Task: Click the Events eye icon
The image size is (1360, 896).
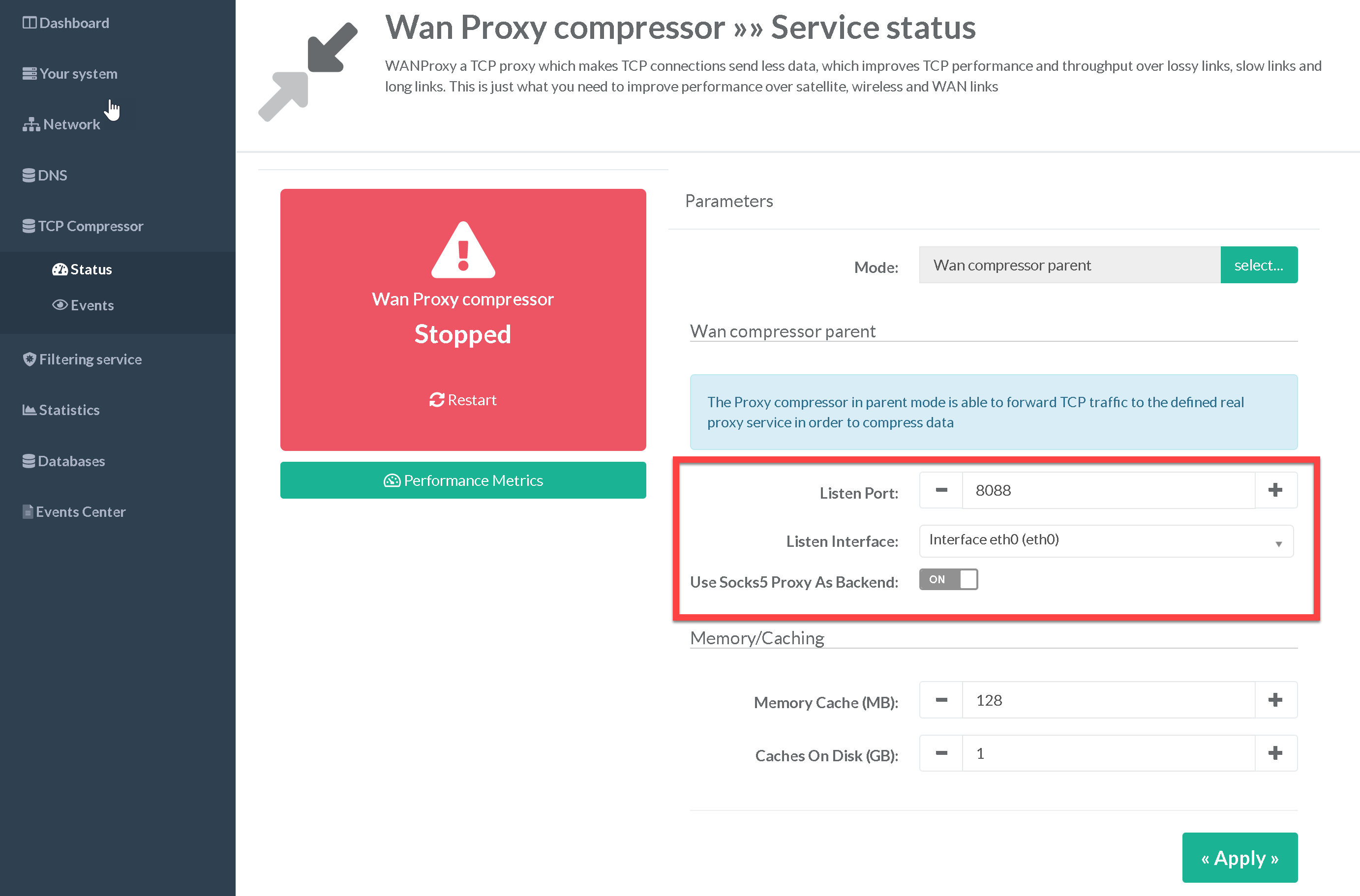Action: tap(60, 305)
